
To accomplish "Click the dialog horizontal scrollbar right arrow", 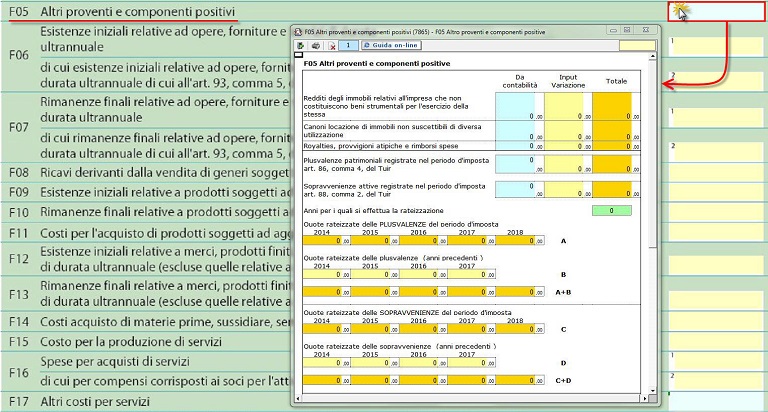I will click(645, 398).
